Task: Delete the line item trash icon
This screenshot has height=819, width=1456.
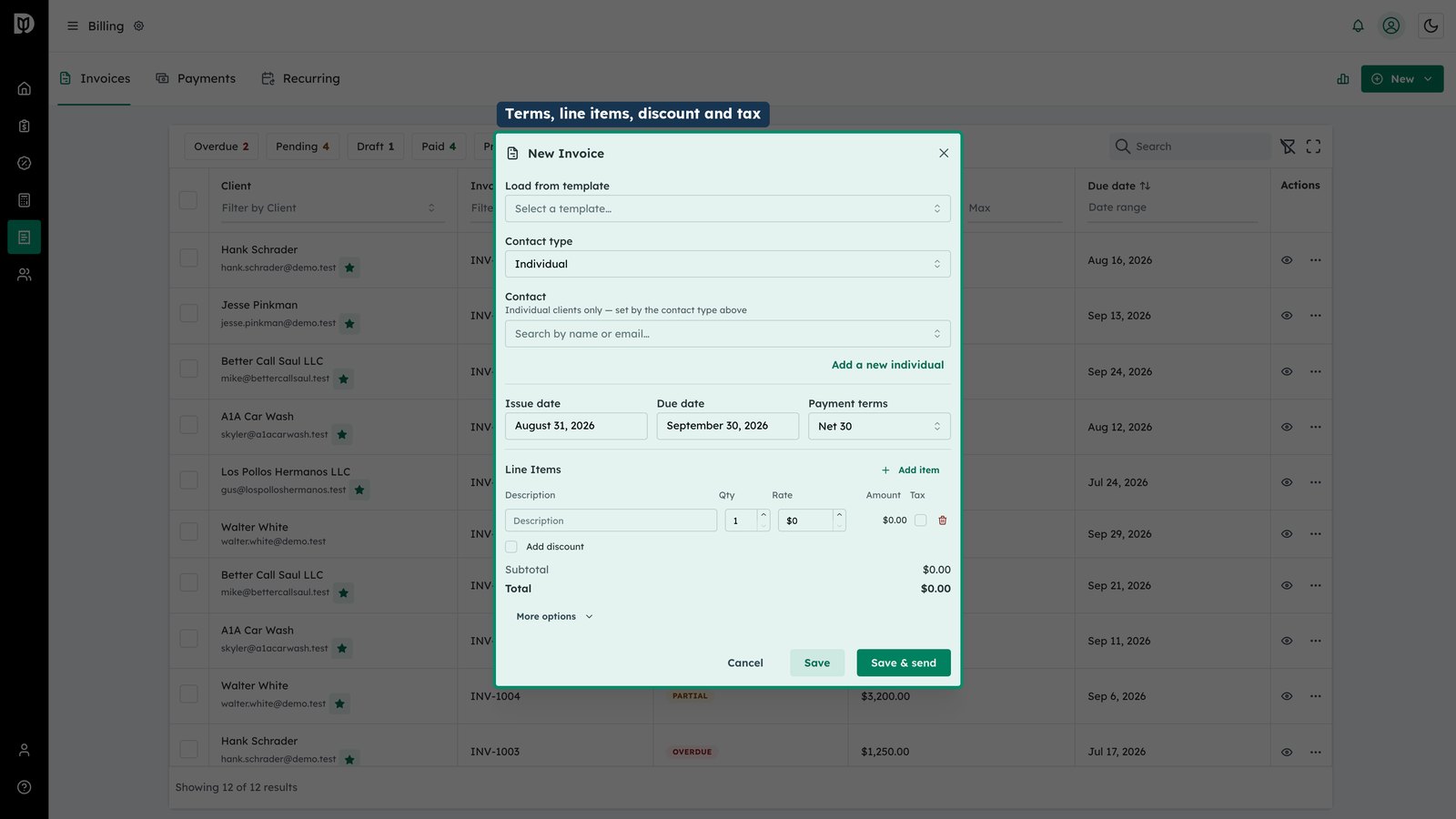Action: [943, 521]
